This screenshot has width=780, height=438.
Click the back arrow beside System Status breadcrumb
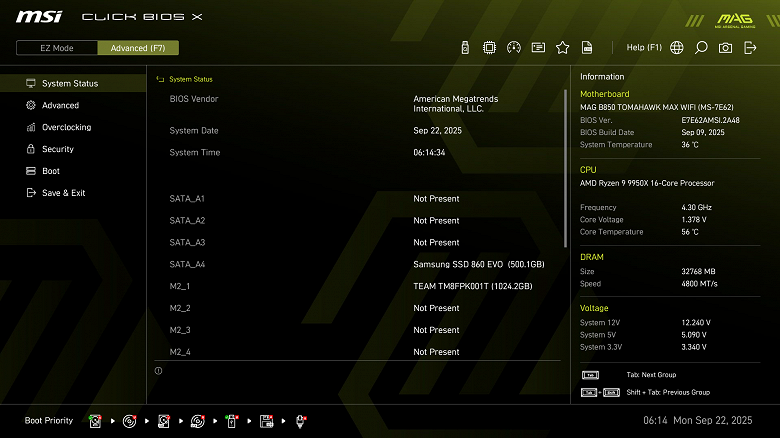point(160,79)
